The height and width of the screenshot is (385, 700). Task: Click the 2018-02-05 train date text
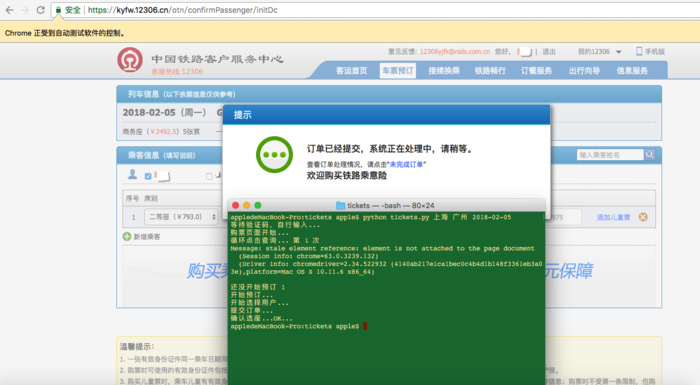(149, 113)
